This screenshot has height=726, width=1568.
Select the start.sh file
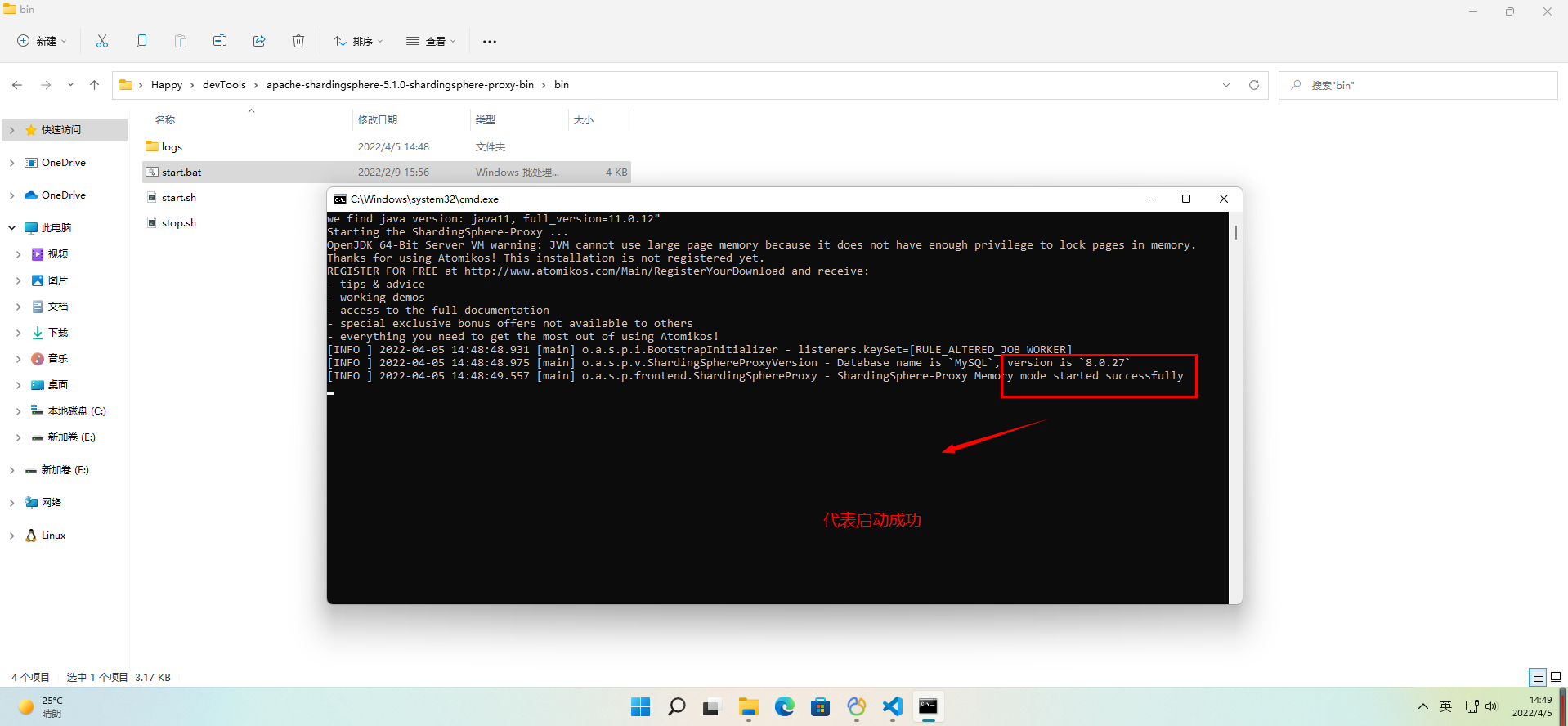179,198
